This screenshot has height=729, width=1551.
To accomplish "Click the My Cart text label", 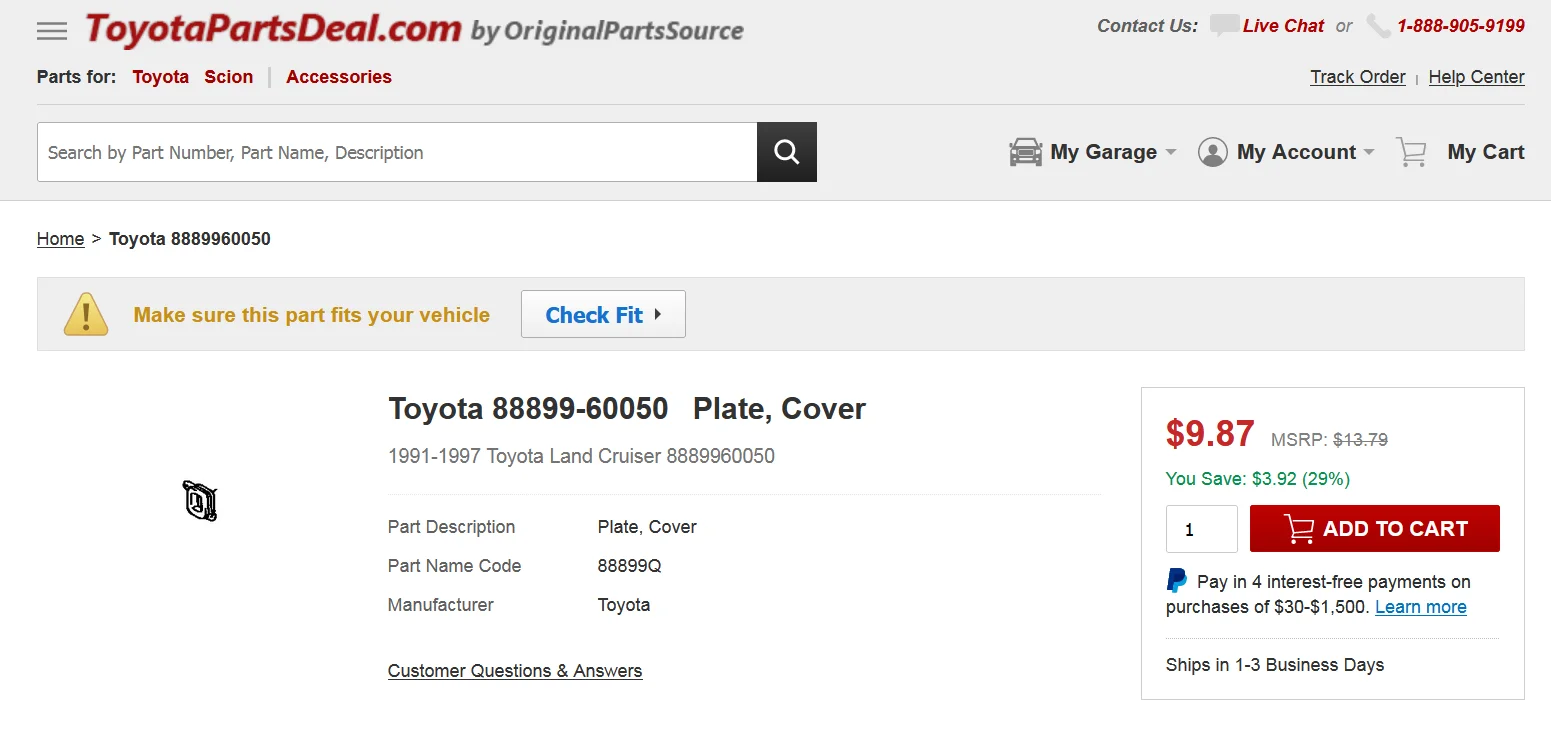I will pos(1486,152).
